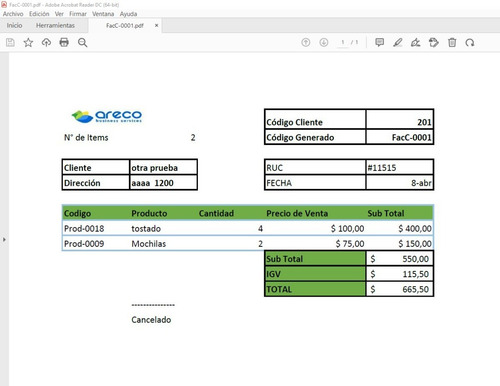Click the delete trash icon
This screenshot has height=386, width=500.
(452, 43)
